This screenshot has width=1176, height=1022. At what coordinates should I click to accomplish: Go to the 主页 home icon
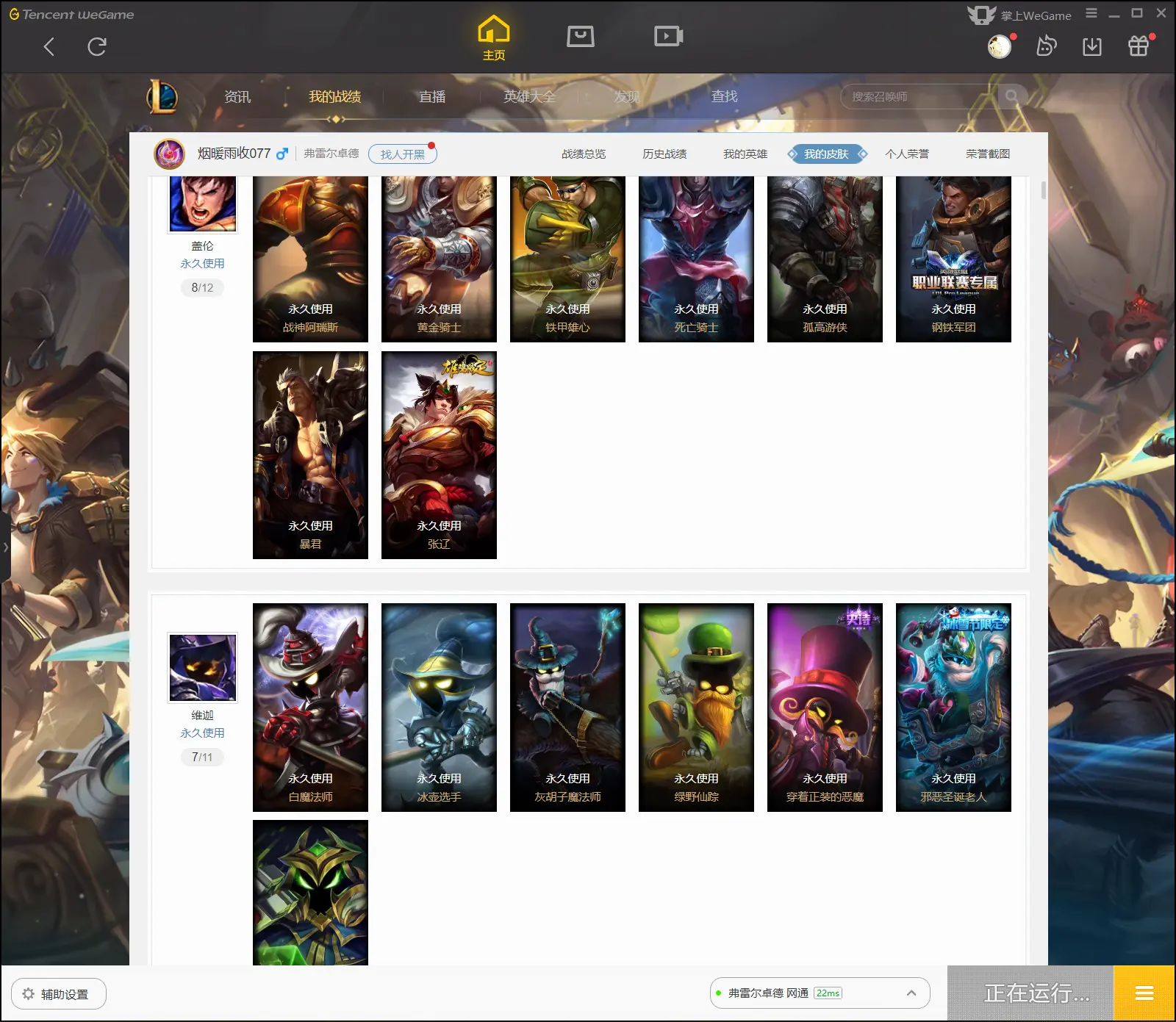[493, 38]
